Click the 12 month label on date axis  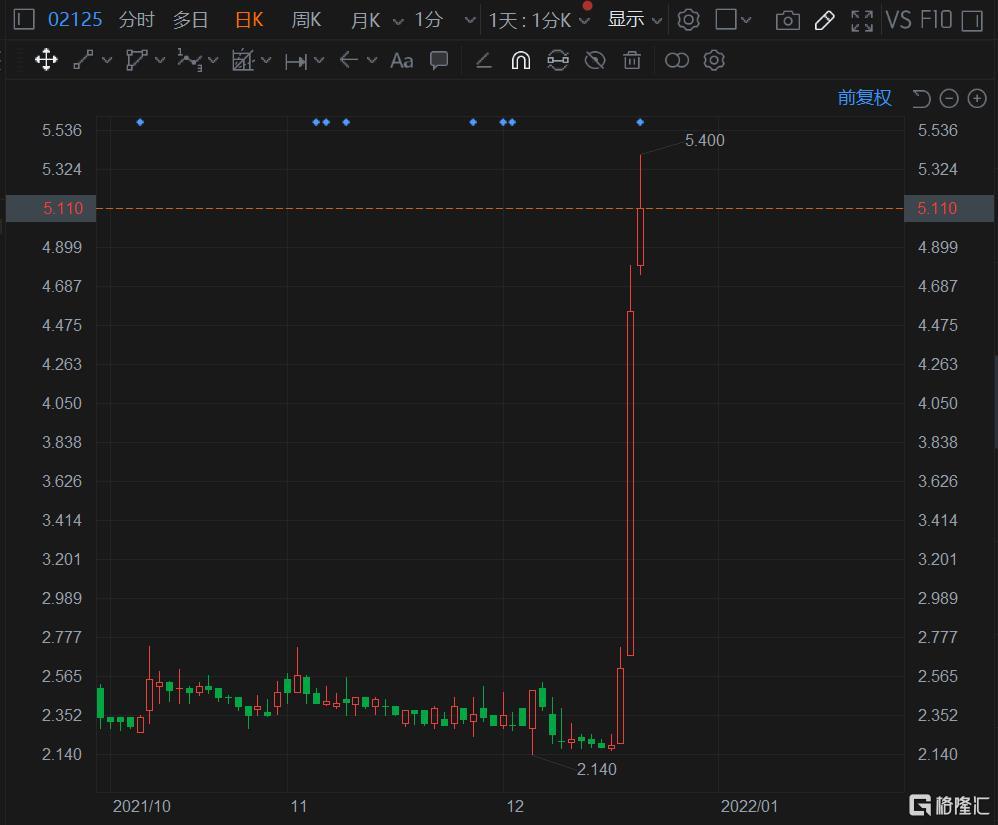click(x=515, y=807)
